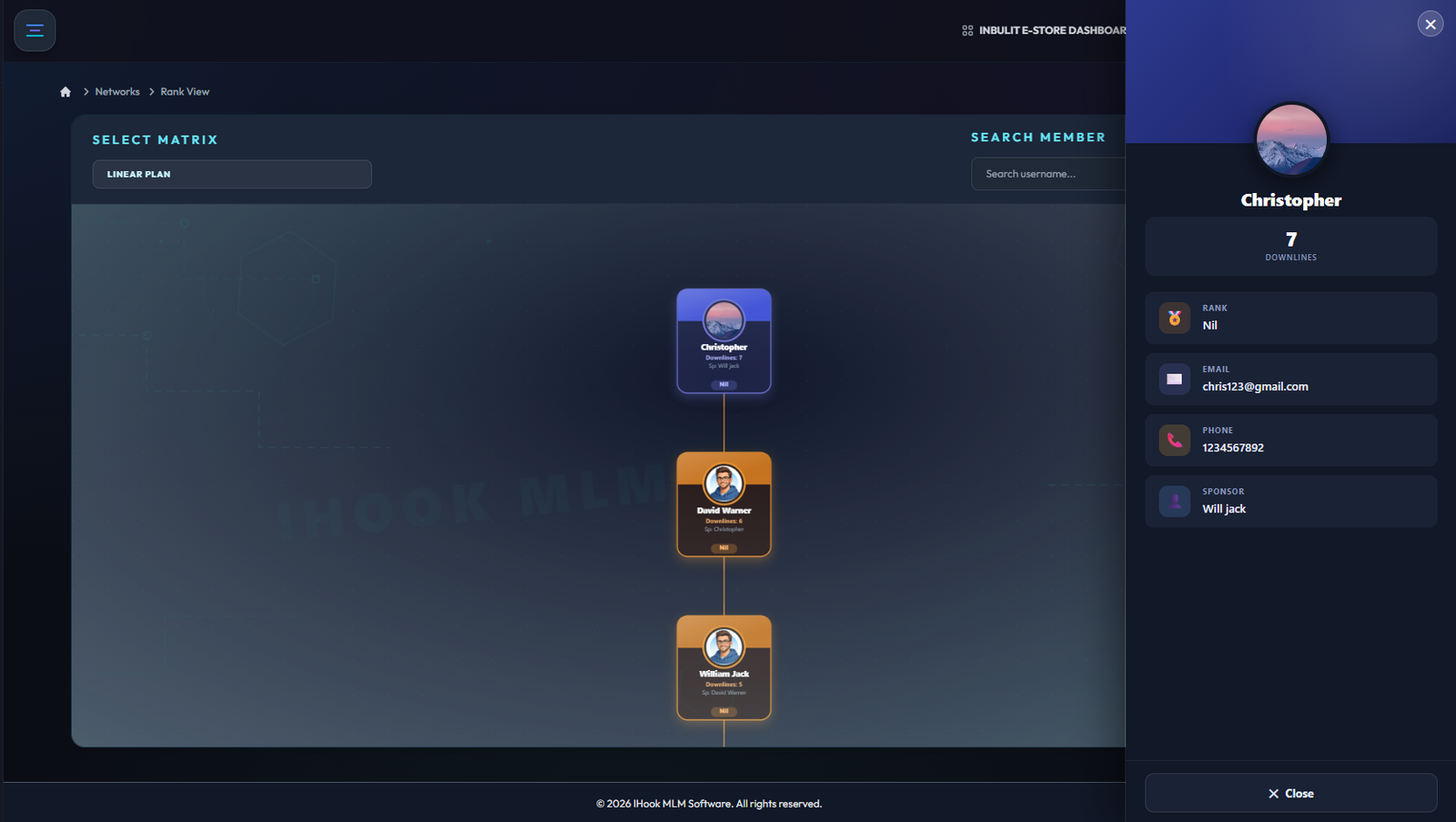The height and width of the screenshot is (822, 1456).
Task: Click the Close button at panel bottom
Action: (x=1291, y=793)
